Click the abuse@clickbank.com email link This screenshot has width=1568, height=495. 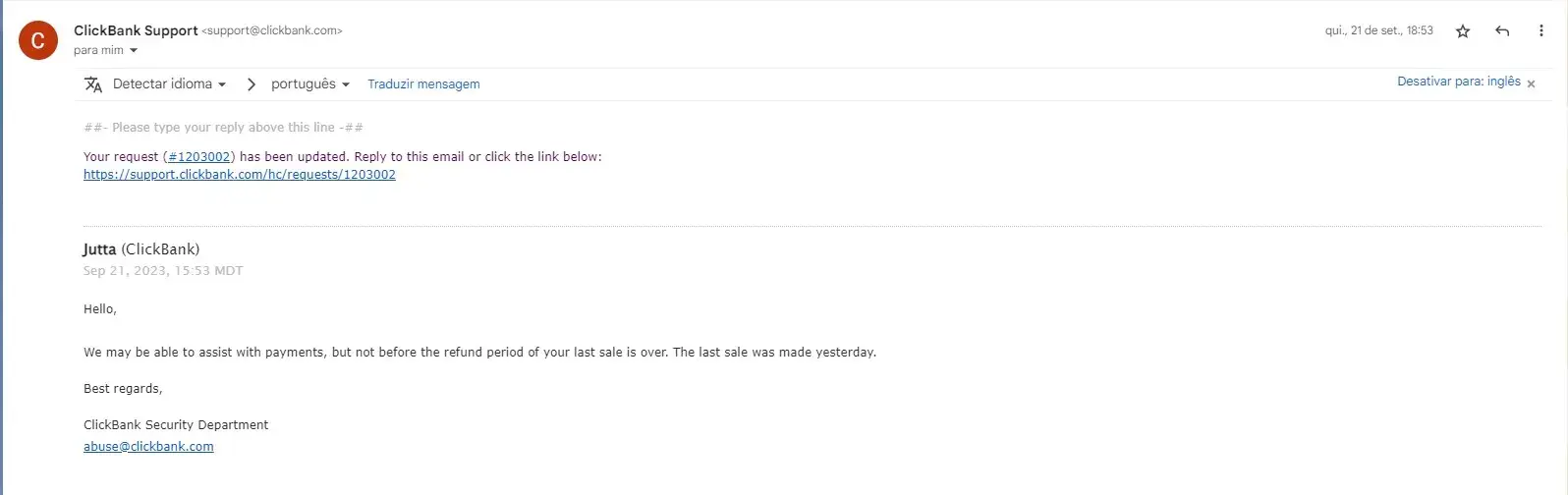coord(148,447)
